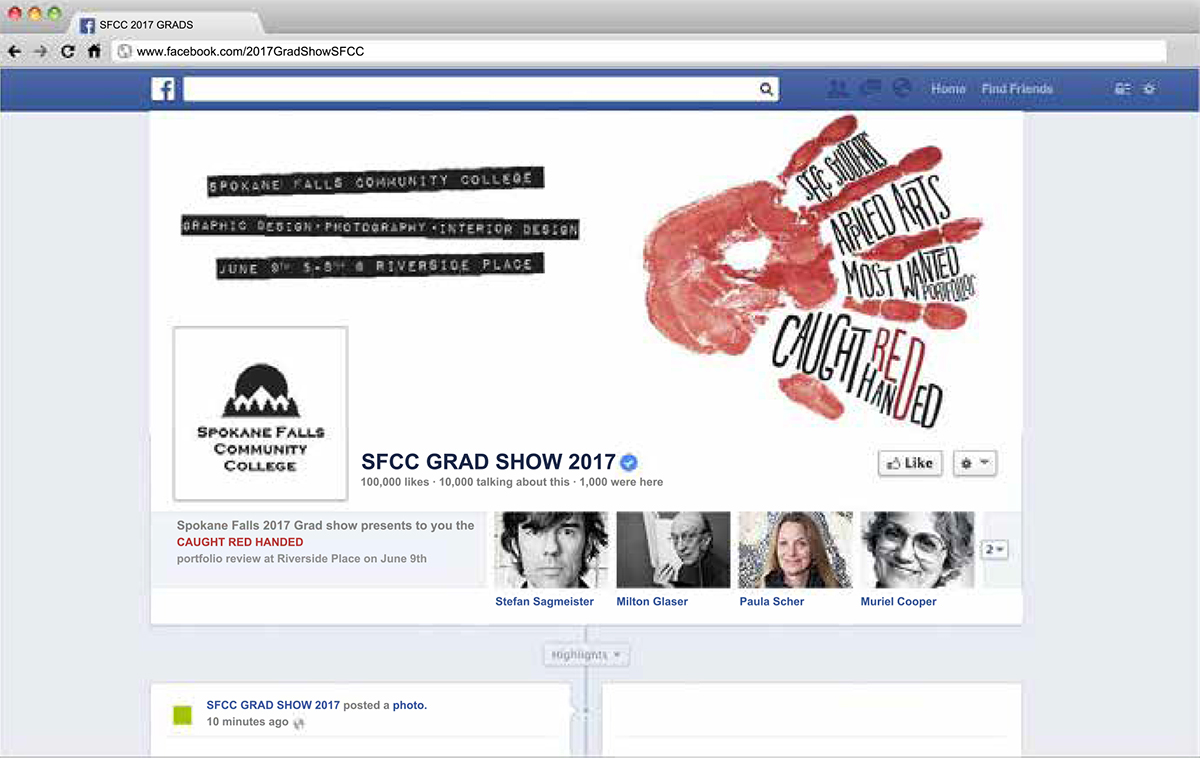Open Paula Scher photo thumbnail
The width and height of the screenshot is (1200, 758).
795,549
